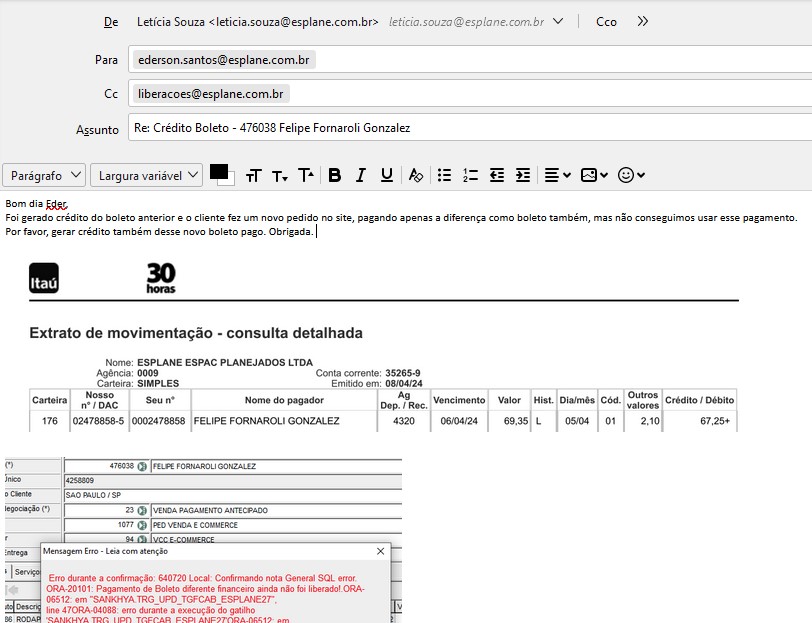Toggle underline formatting

pyautogui.click(x=386, y=175)
